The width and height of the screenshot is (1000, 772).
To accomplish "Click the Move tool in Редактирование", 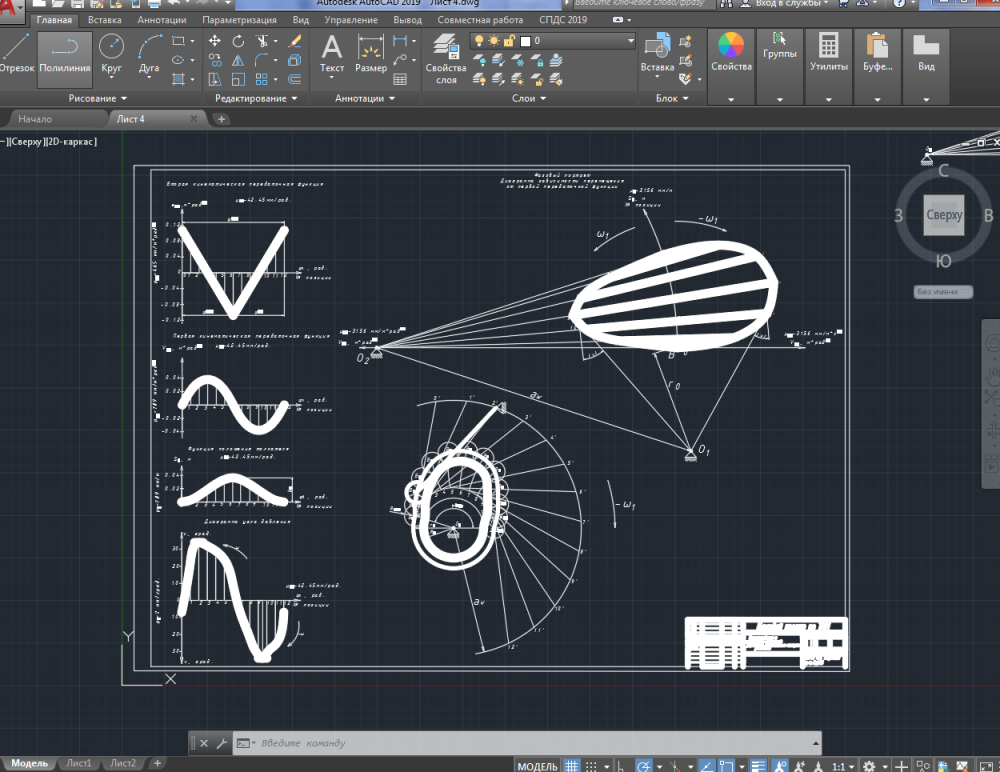I will 215,41.
